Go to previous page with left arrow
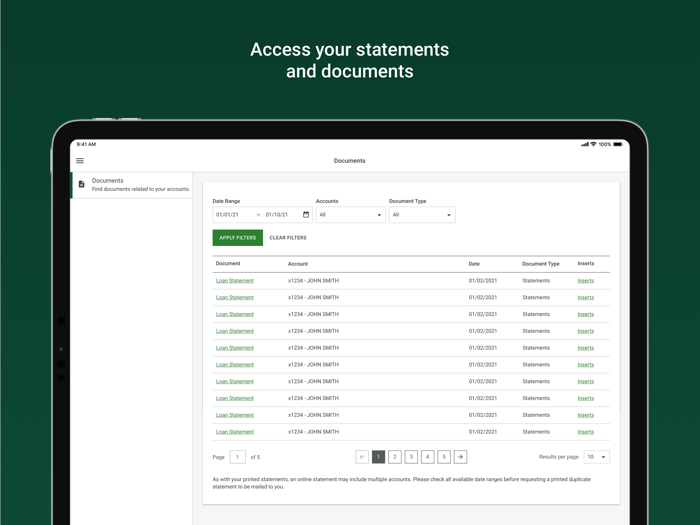 362,457
